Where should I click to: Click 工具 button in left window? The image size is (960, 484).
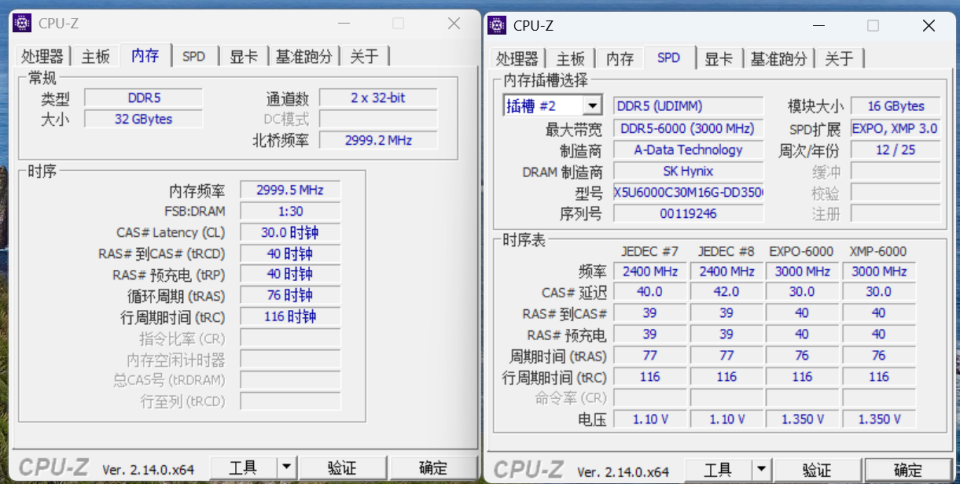(x=243, y=468)
